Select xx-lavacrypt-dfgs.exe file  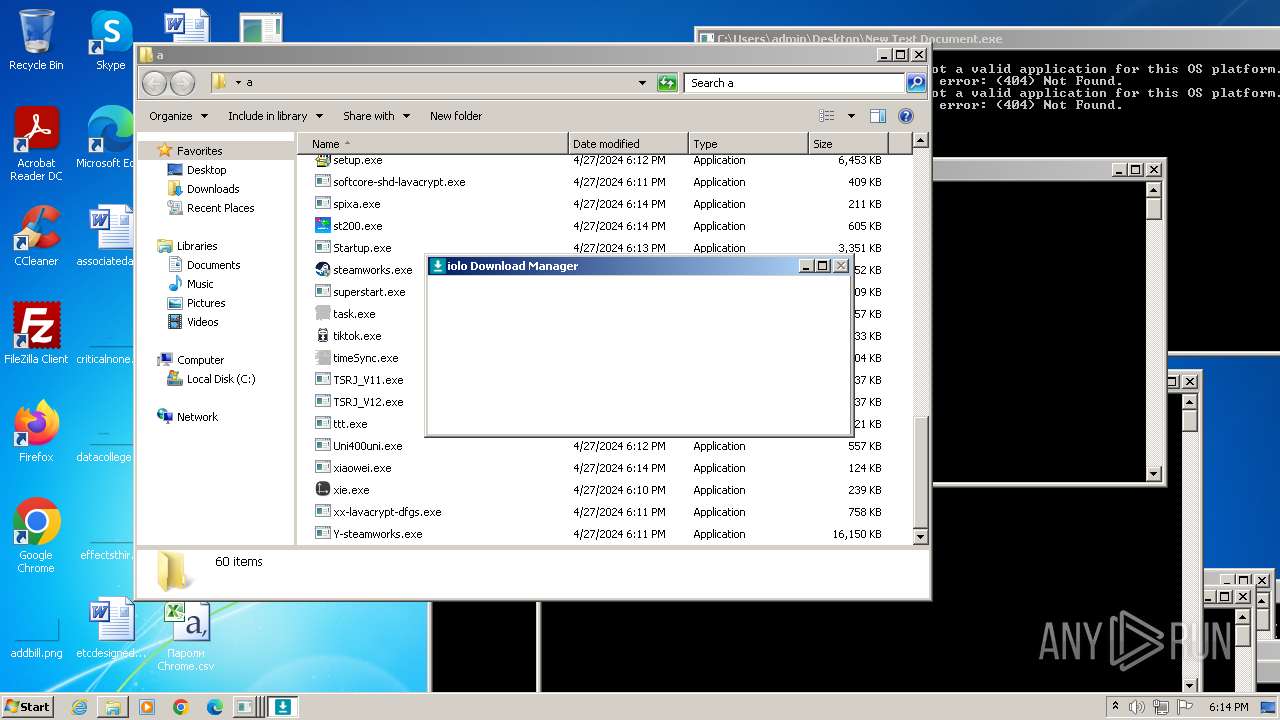(x=386, y=512)
